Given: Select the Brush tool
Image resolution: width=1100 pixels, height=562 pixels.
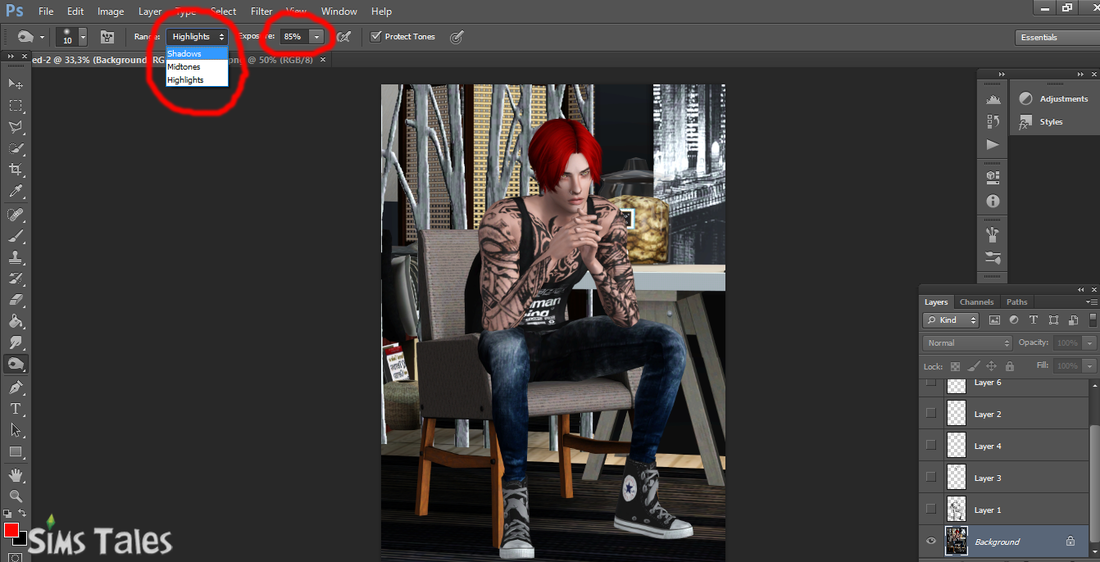Looking at the screenshot, I should tap(15, 236).
